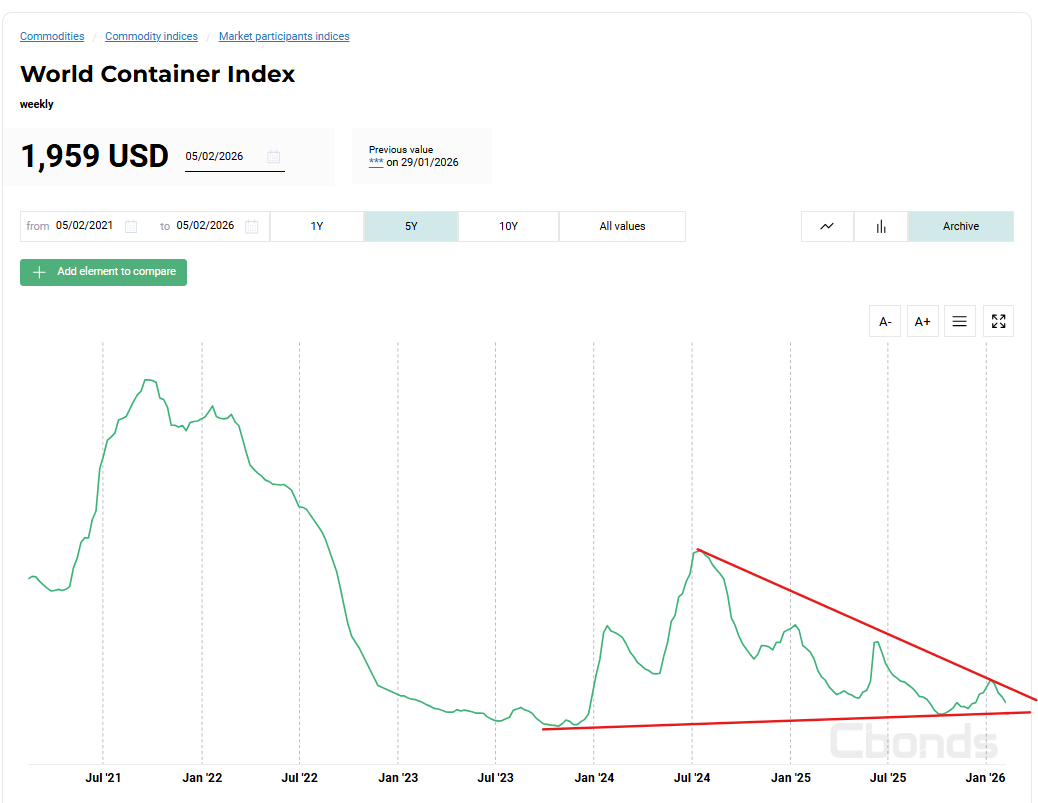Click Add element to compare button
Screen dimensions: 1038x803
pos(104,272)
